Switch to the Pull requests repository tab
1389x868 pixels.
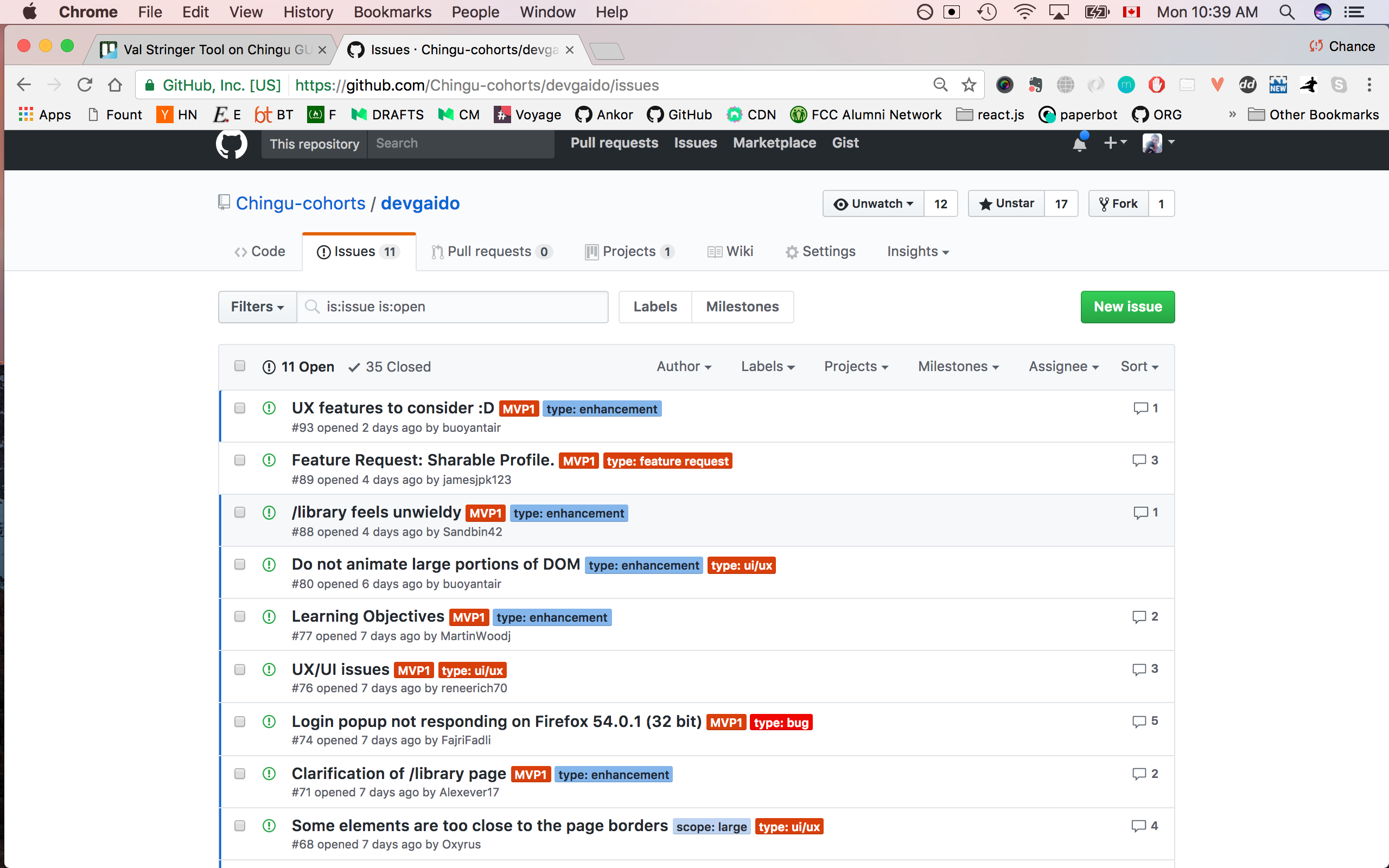[490, 251]
